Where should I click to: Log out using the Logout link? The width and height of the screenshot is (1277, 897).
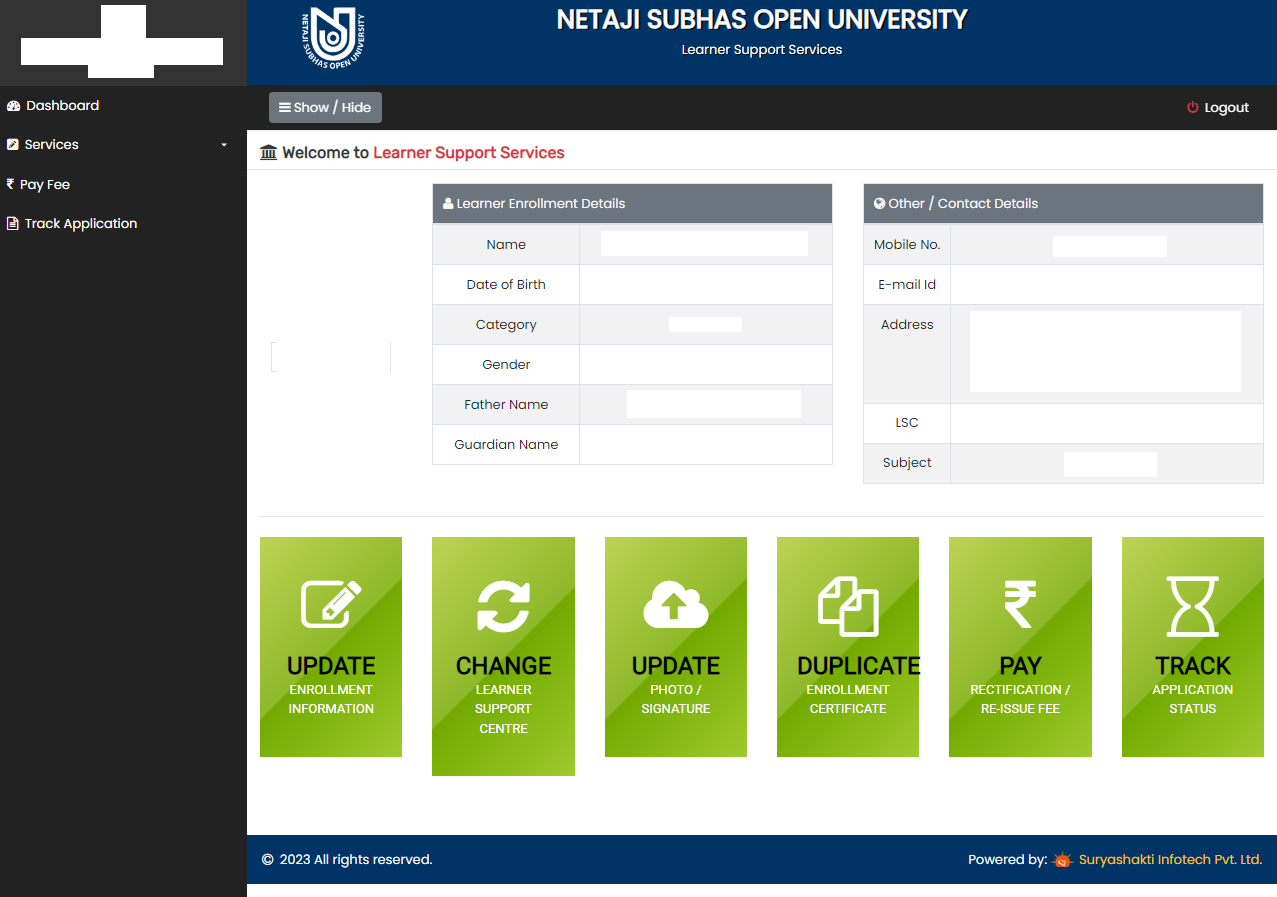(1218, 108)
